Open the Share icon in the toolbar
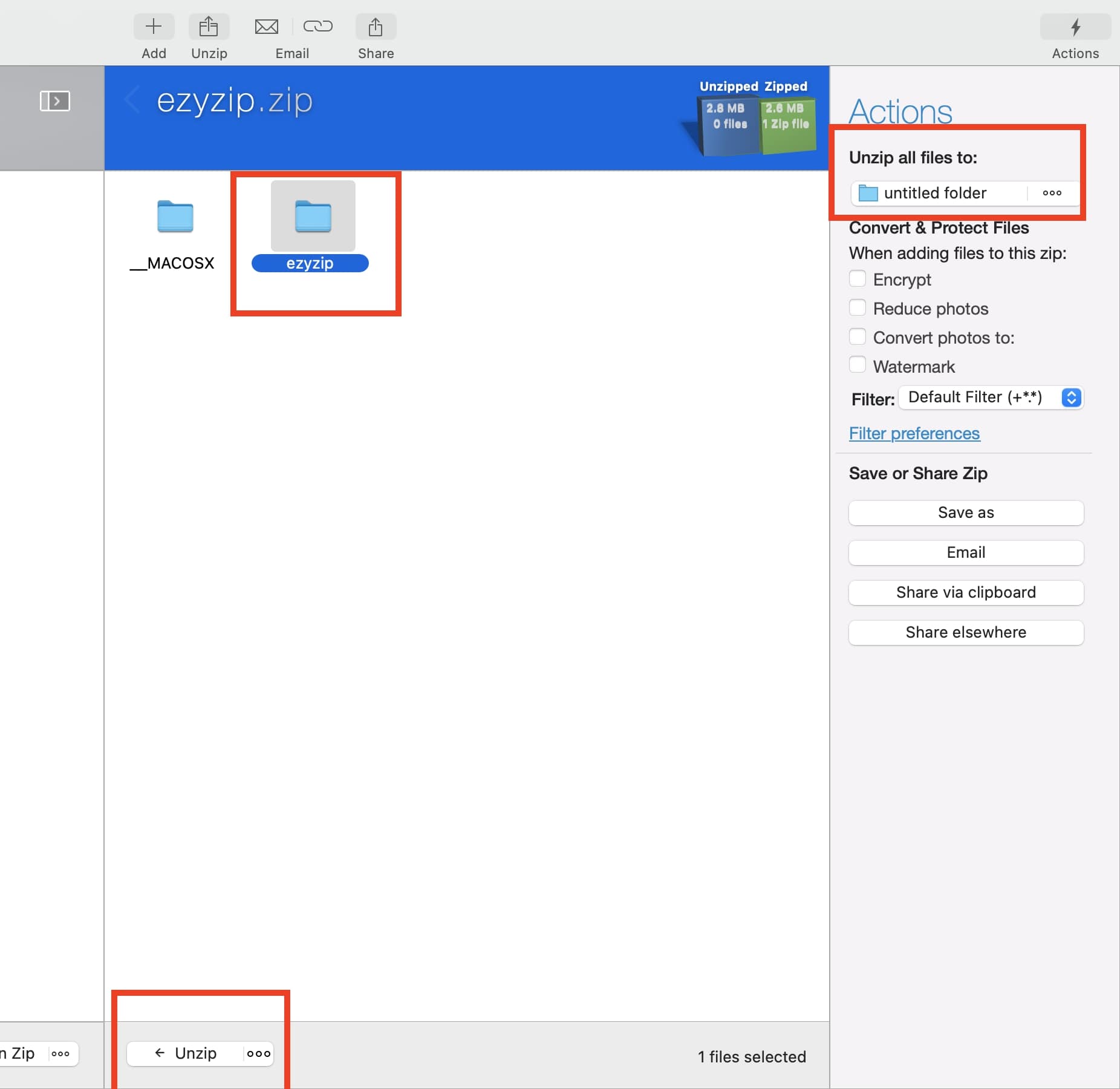 [x=375, y=27]
